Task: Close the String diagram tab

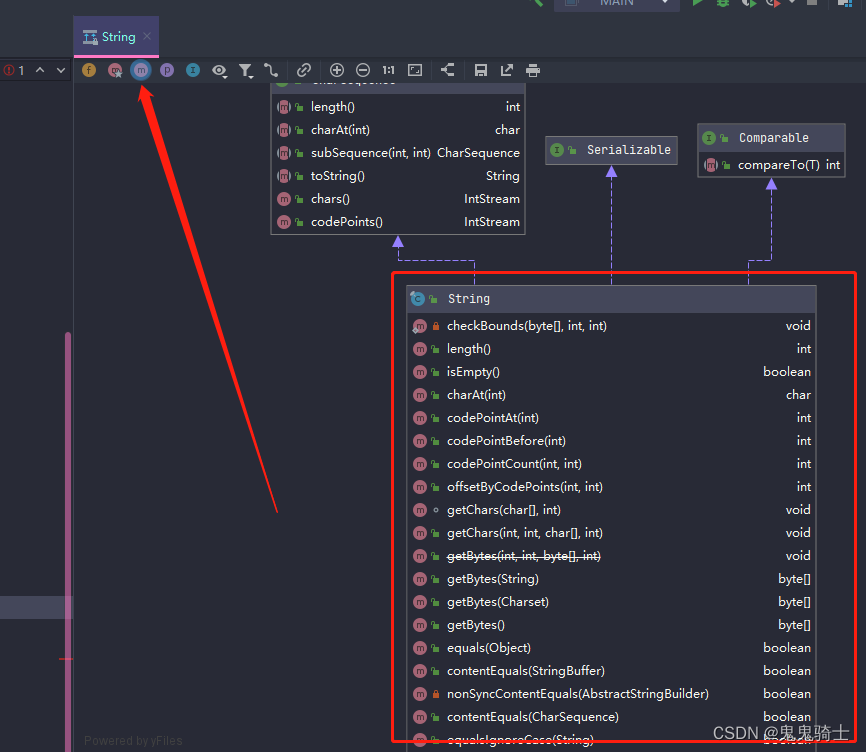Action: pyautogui.click(x=147, y=37)
